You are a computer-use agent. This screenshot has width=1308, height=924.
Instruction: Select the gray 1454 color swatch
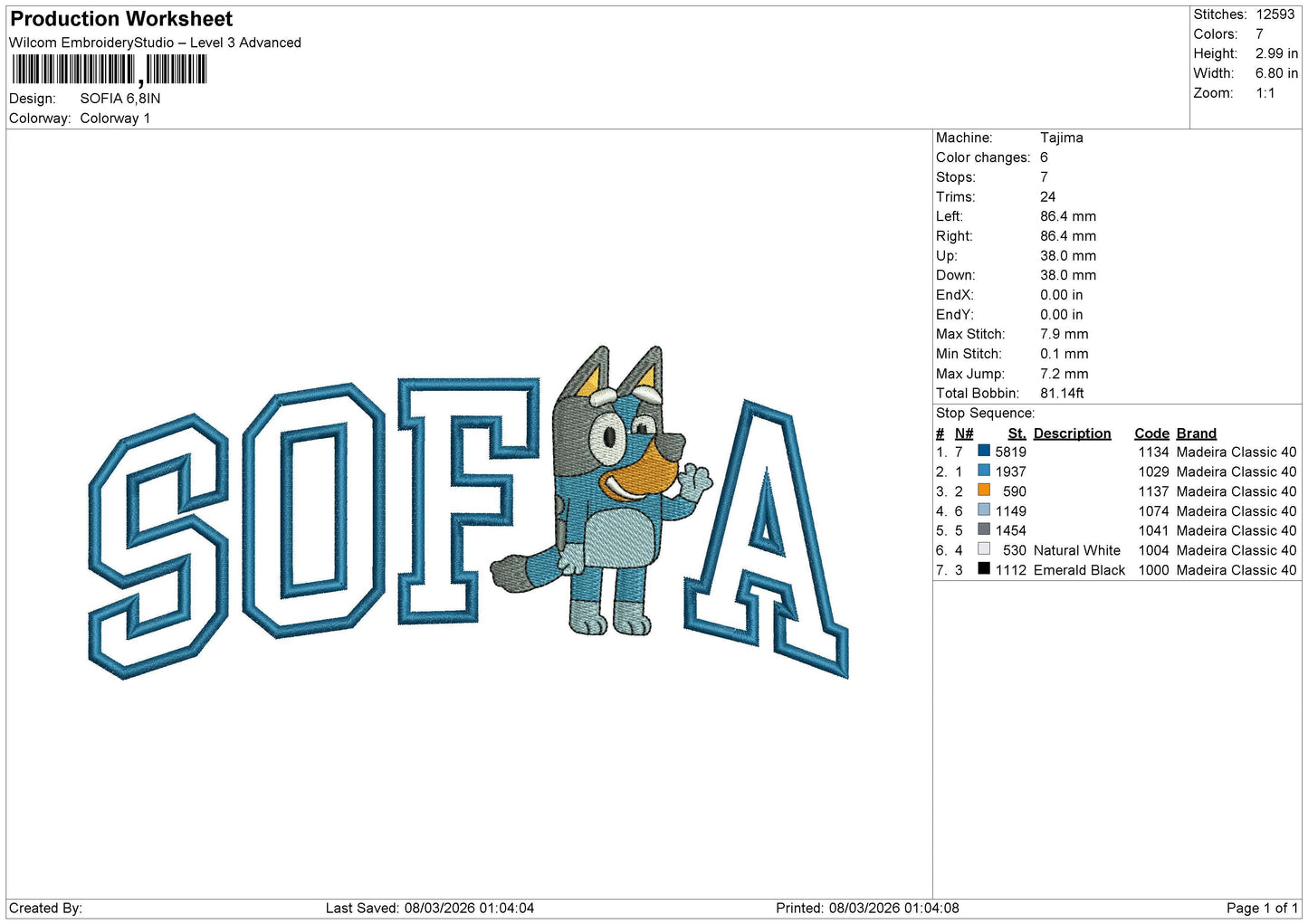click(984, 529)
